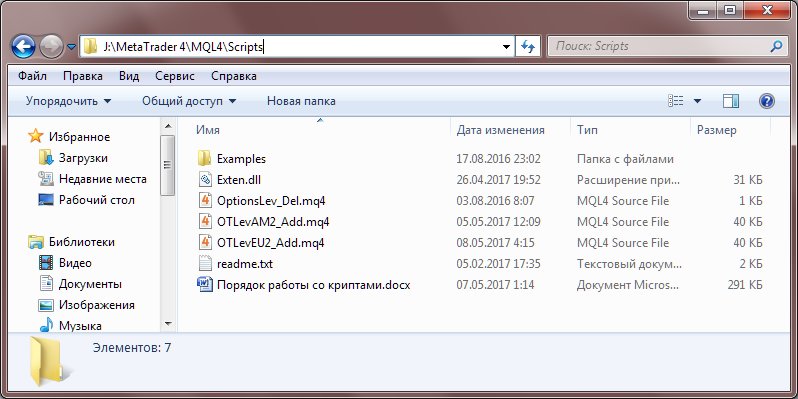The height and width of the screenshot is (399, 798).
Task: Select the Word document icon of Порядок работы
Action: (205, 284)
